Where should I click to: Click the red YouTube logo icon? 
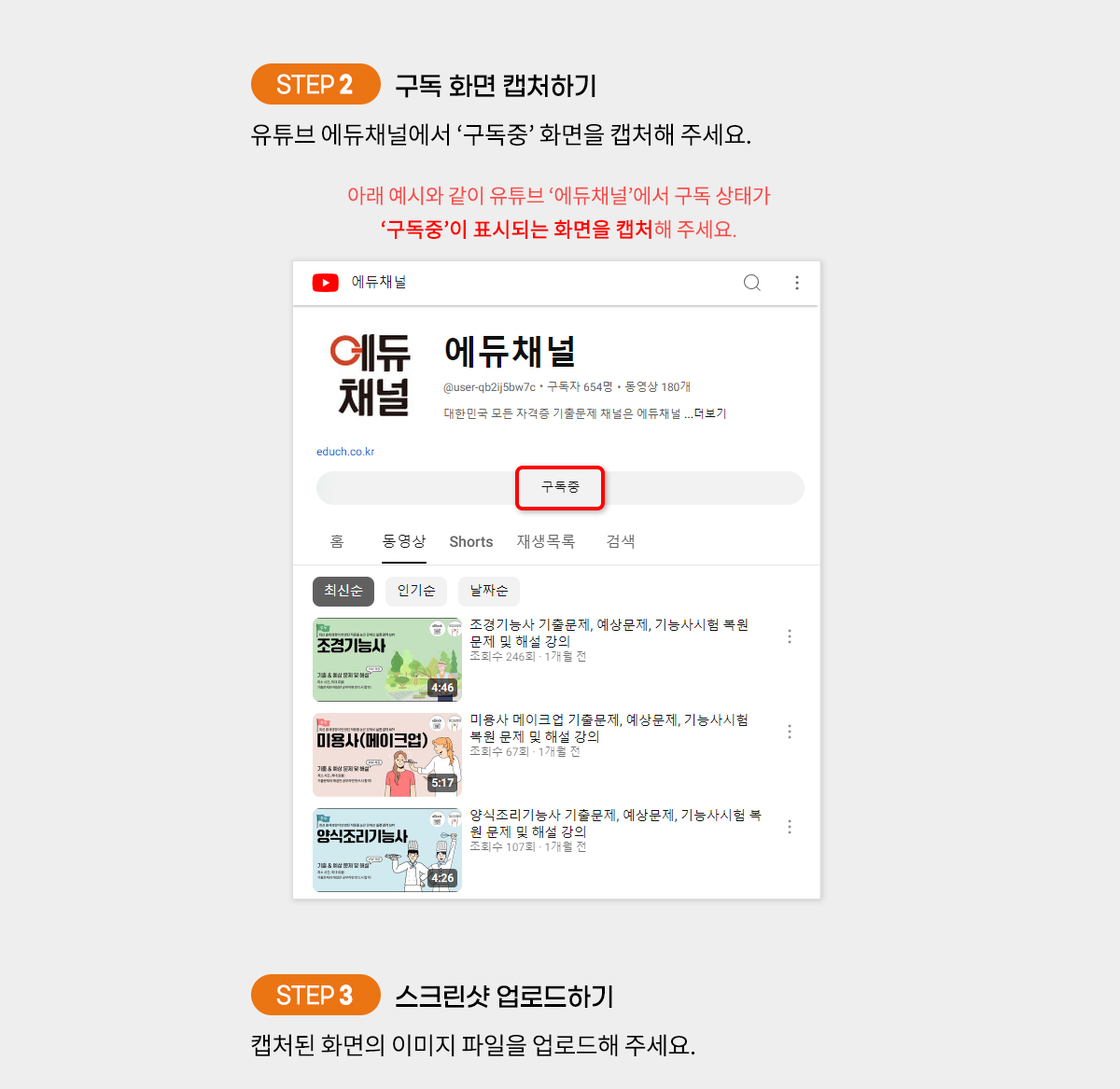click(x=325, y=283)
